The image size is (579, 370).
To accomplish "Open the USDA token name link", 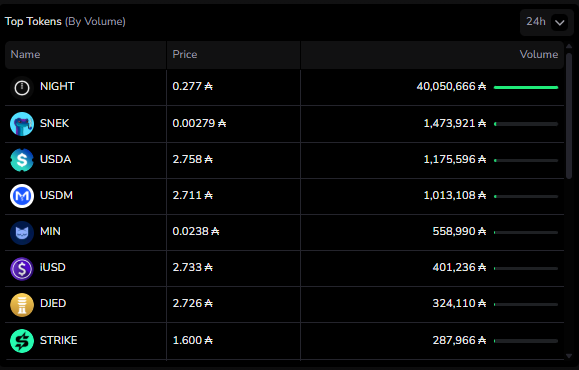I will [x=55, y=160].
